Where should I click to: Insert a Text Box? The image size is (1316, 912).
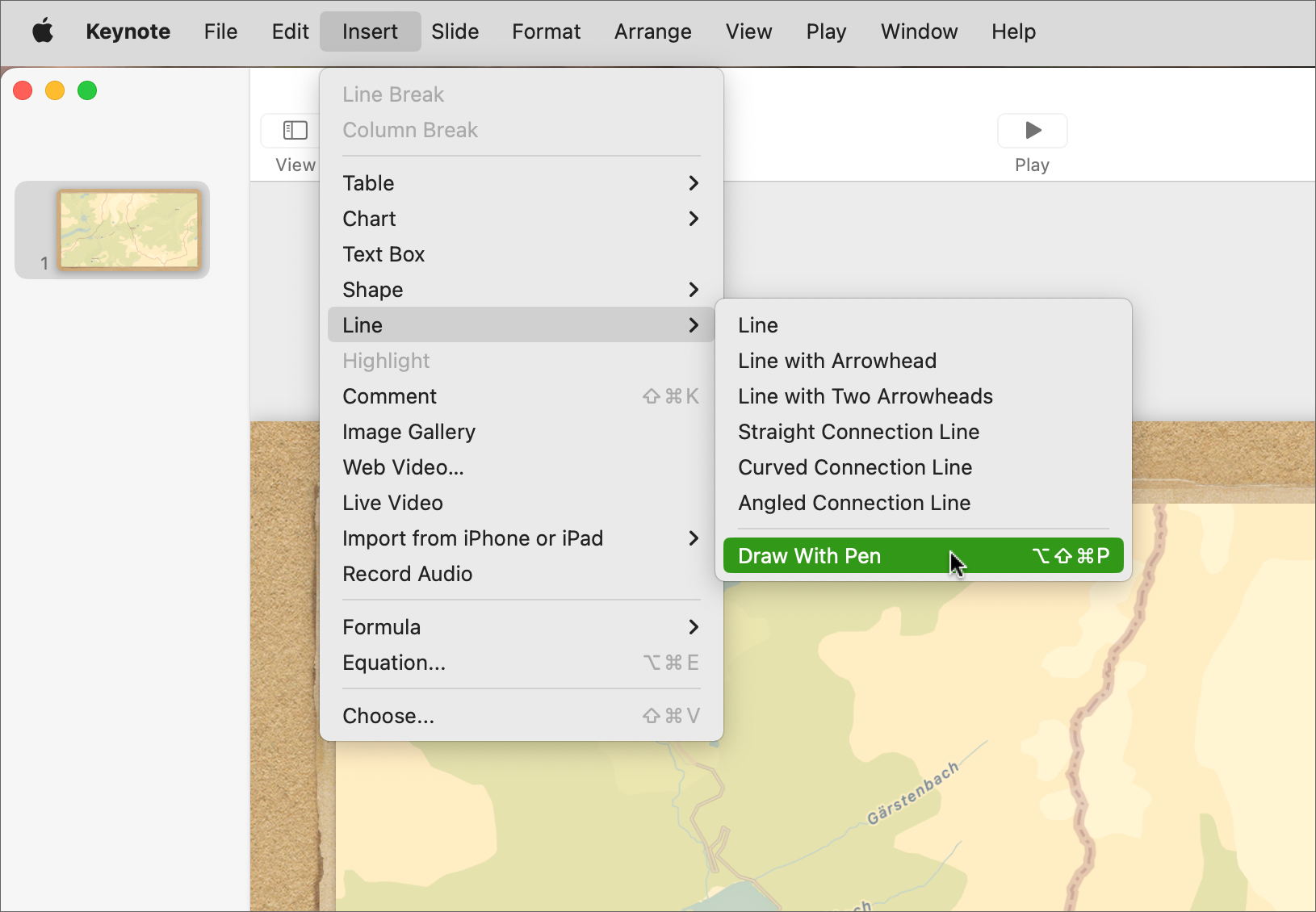(521, 254)
